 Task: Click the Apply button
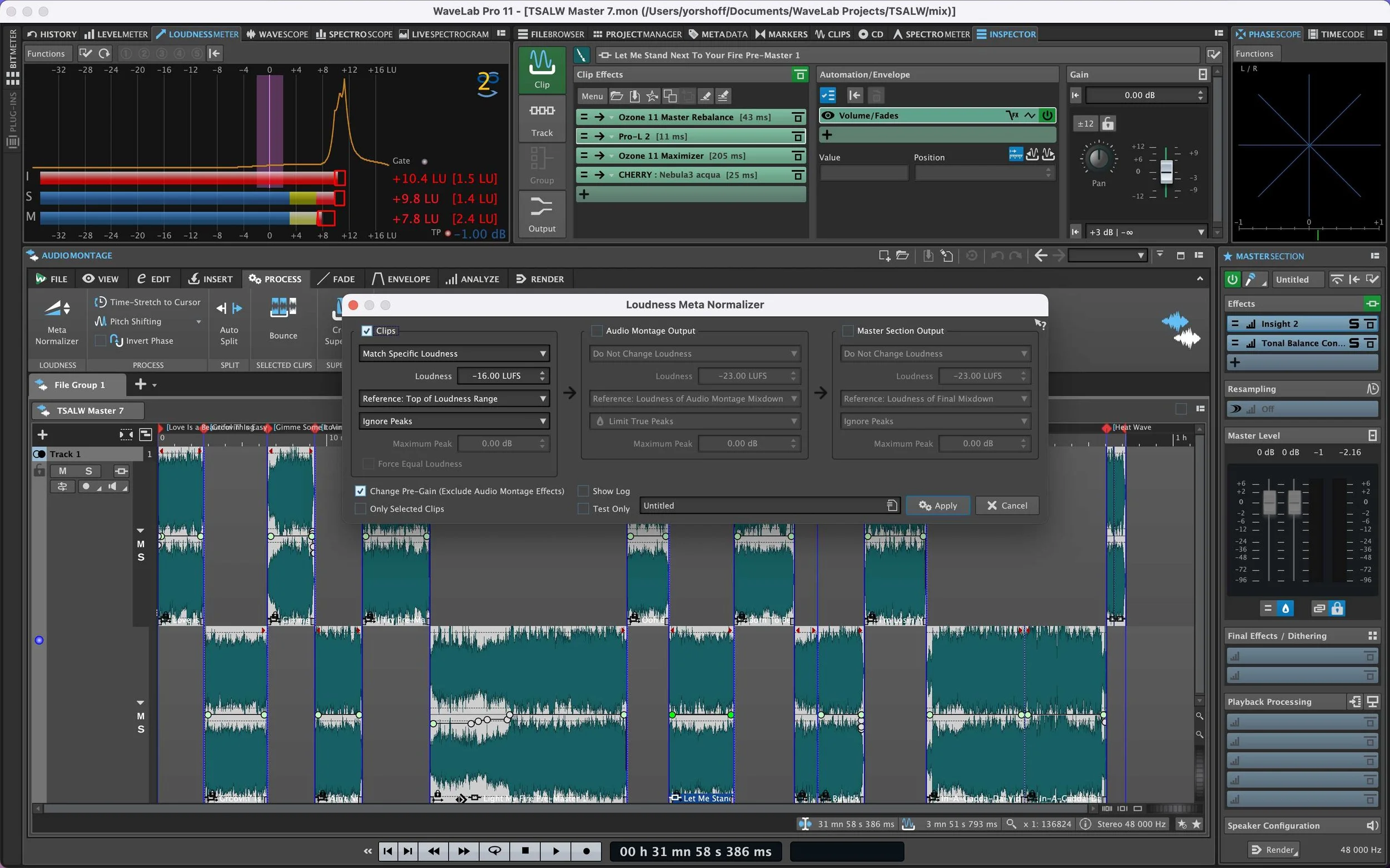tap(937, 505)
